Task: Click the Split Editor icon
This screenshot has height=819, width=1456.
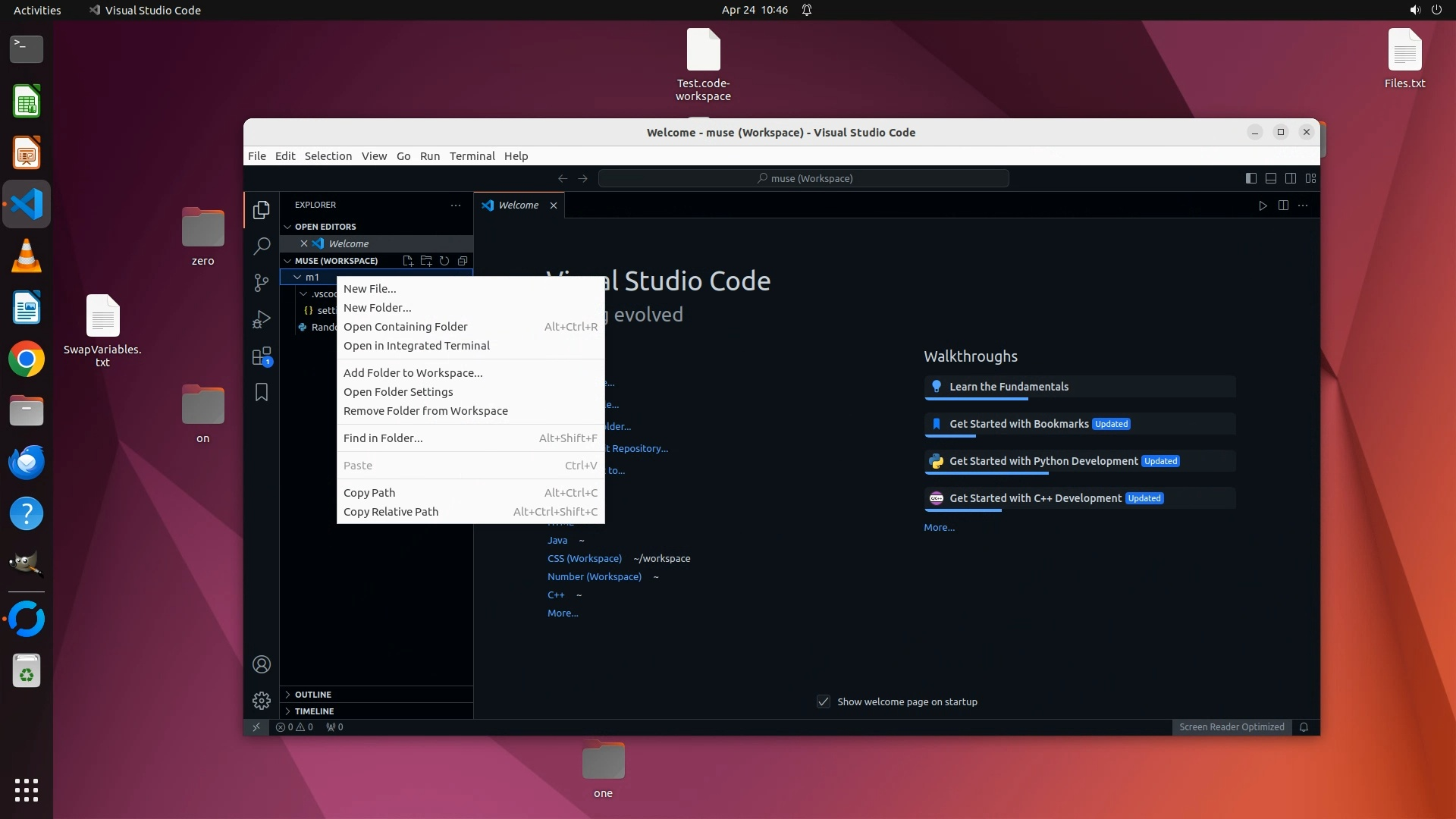Action: coord(1283,206)
